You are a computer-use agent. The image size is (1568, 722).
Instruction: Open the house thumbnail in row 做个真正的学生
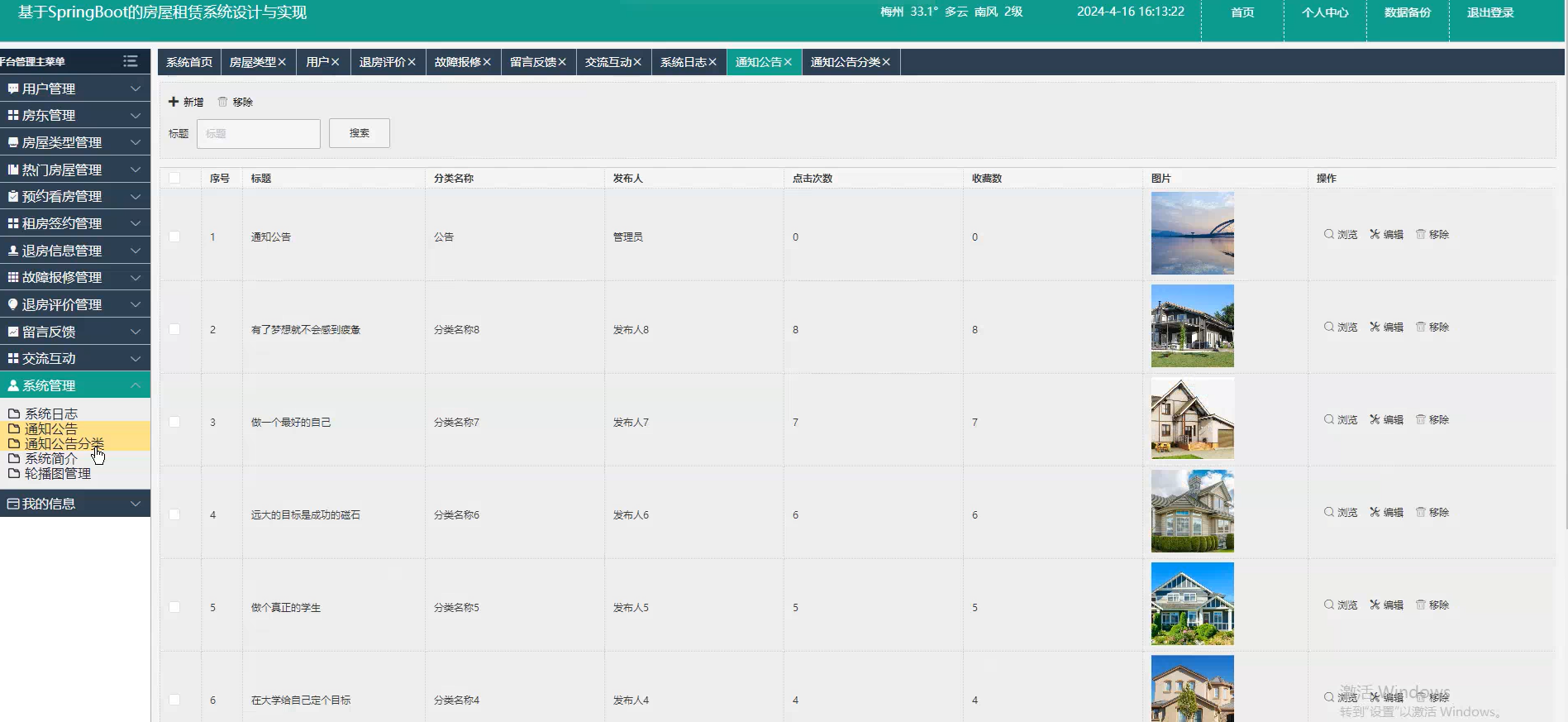1193,604
